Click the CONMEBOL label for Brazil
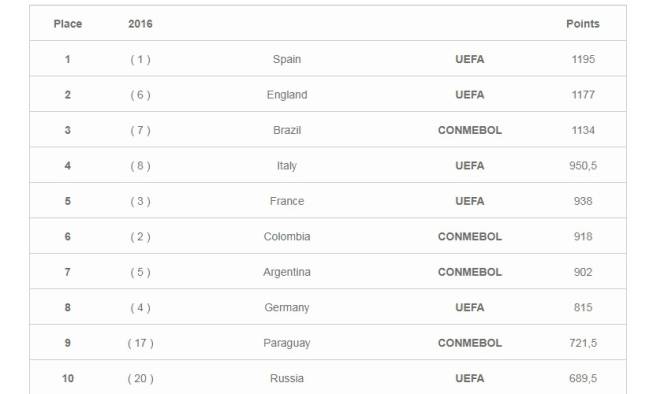The width and height of the screenshot is (649, 394). 470,130
